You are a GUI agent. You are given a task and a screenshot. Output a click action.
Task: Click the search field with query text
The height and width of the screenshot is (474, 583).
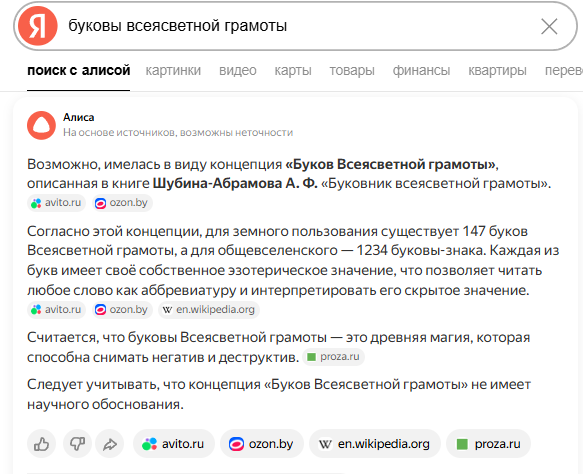(297, 26)
